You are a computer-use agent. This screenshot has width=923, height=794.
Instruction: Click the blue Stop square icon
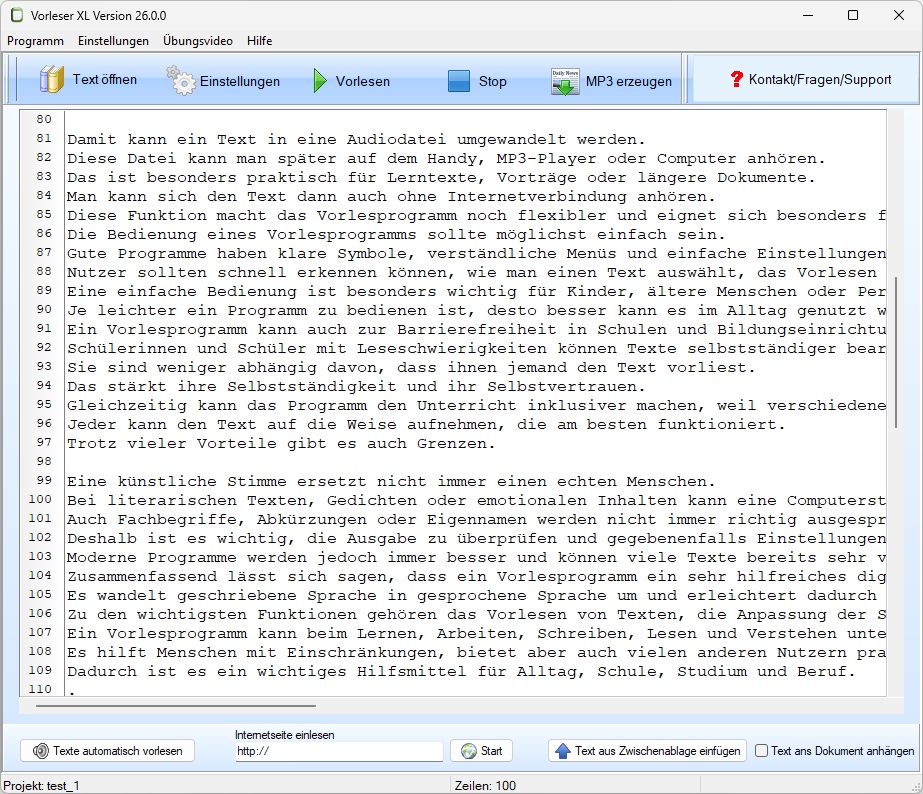pyautogui.click(x=459, y=81)
